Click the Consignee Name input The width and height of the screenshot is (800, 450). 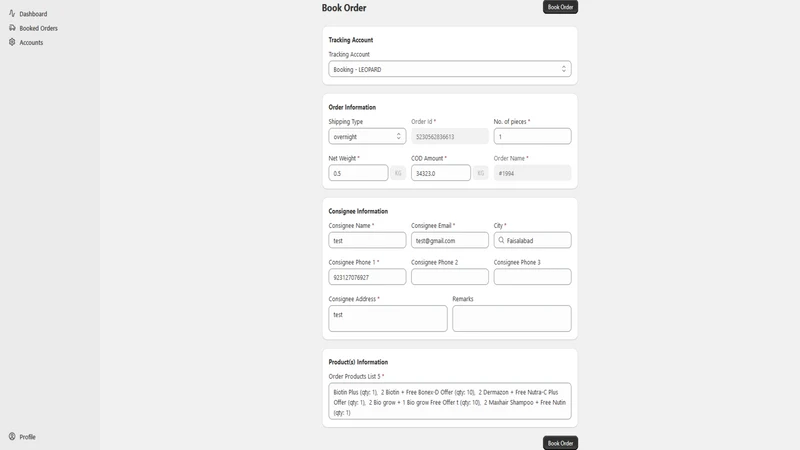[367, 240]
